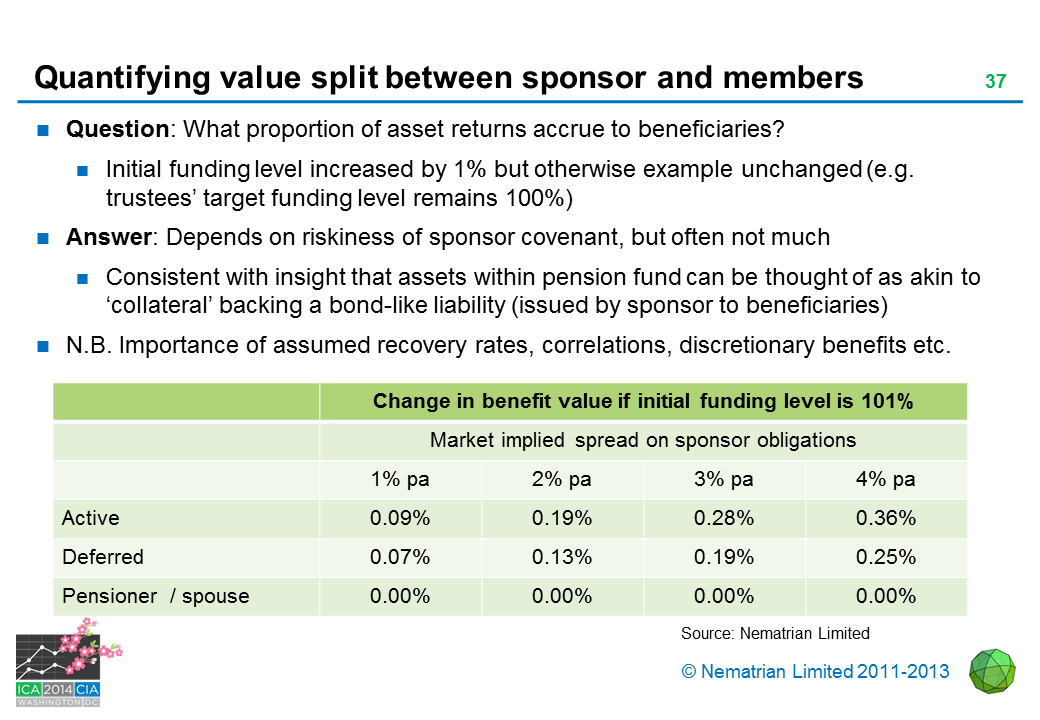Screen dimensions: 1040x720
Task: Select the Active row label
Action: [x=91, y=518]
